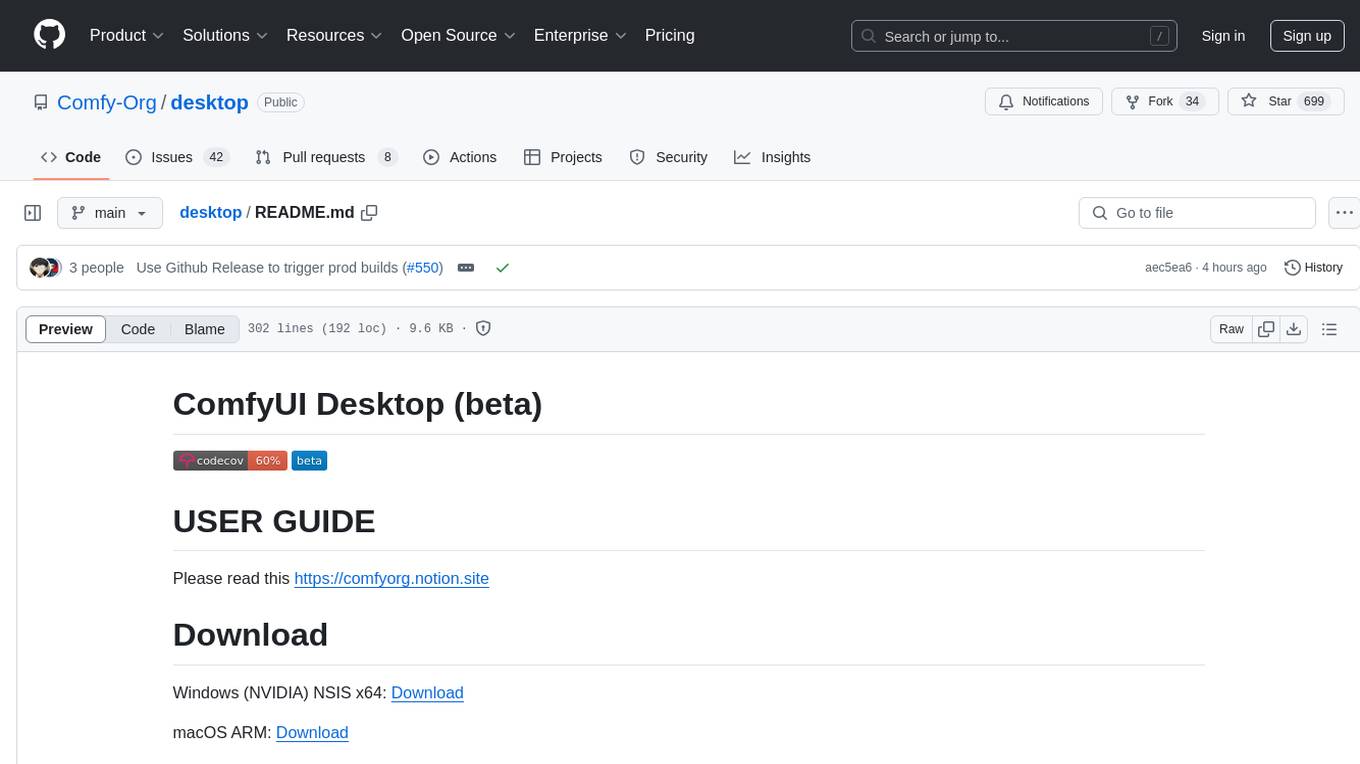Open the main branch selector dropdown
The width and height of the screenshot is (1360, 764).
pyautogui.click(x=110, y=213)
